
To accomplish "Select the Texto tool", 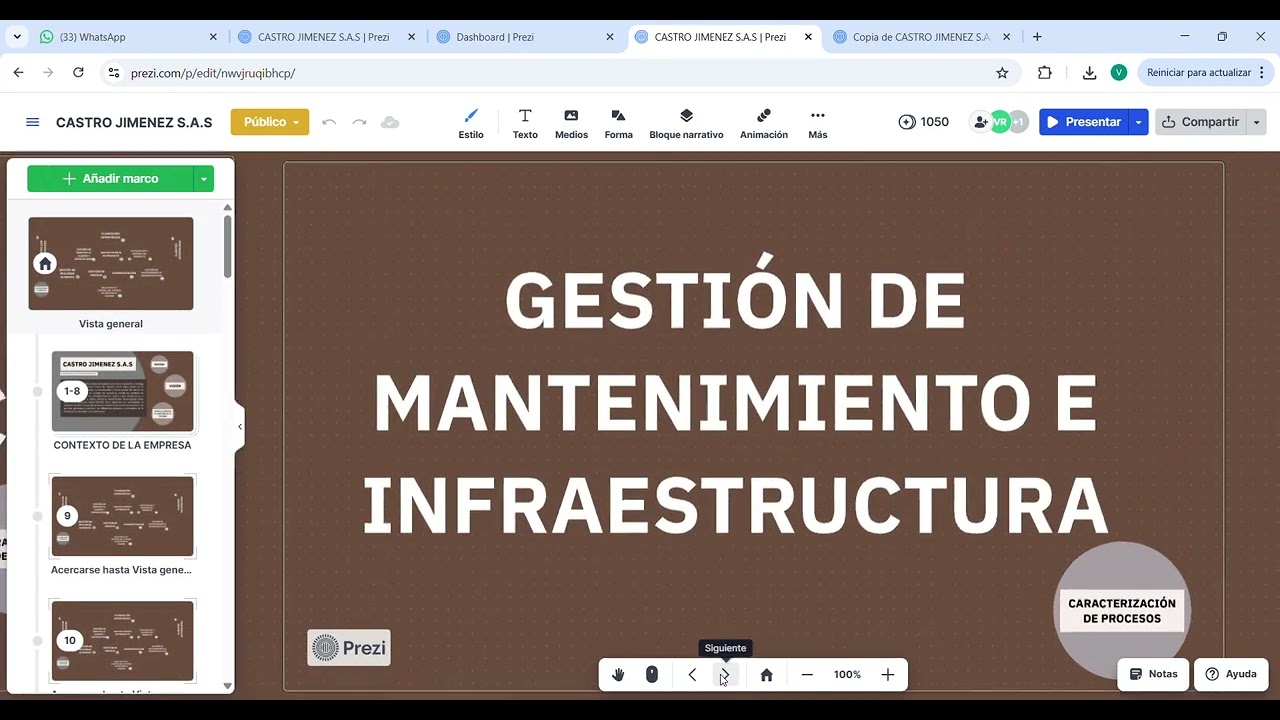I will [x=525, y=123].
